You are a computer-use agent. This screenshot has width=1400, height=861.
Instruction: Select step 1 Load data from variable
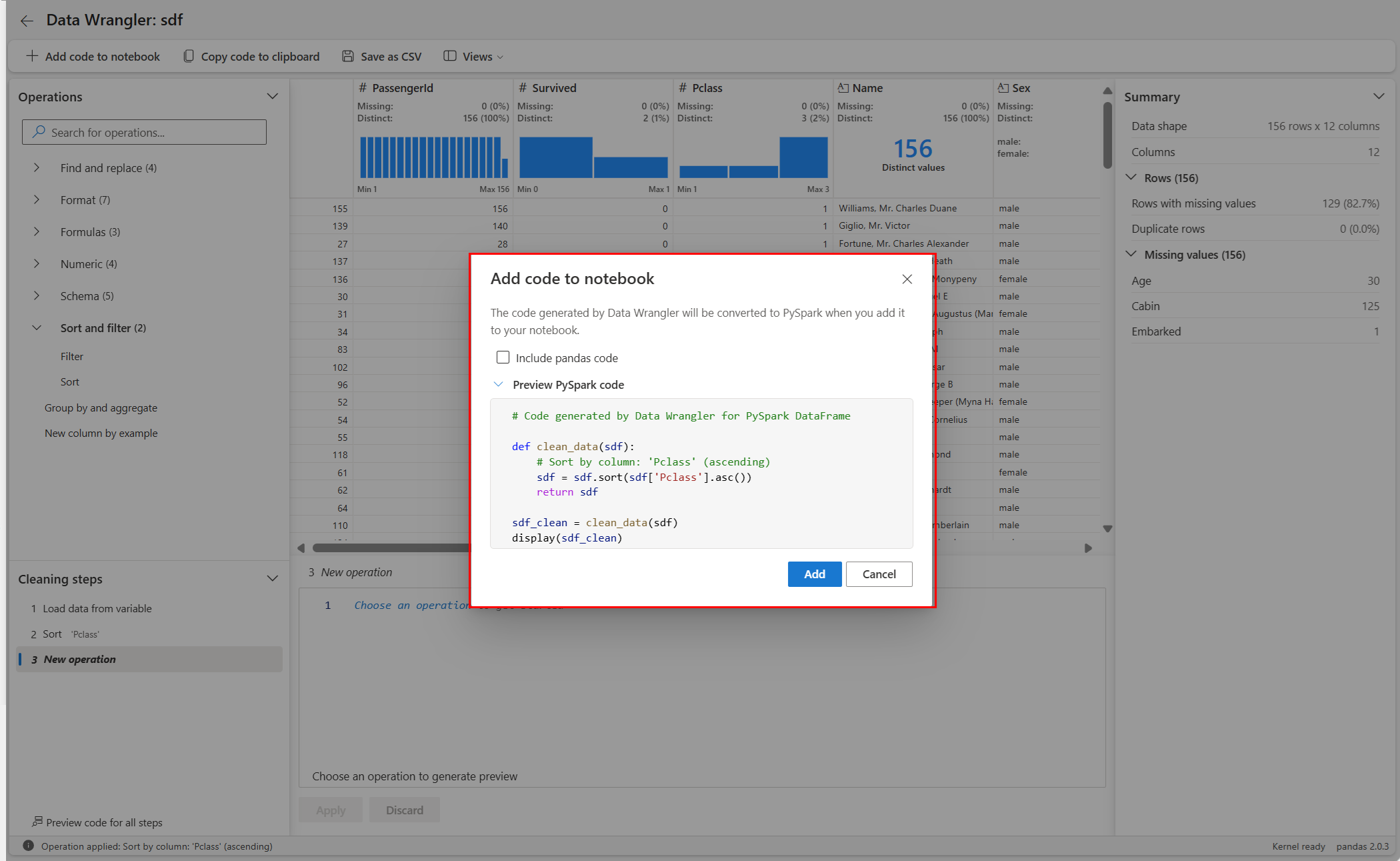click(x=149, y=609)
